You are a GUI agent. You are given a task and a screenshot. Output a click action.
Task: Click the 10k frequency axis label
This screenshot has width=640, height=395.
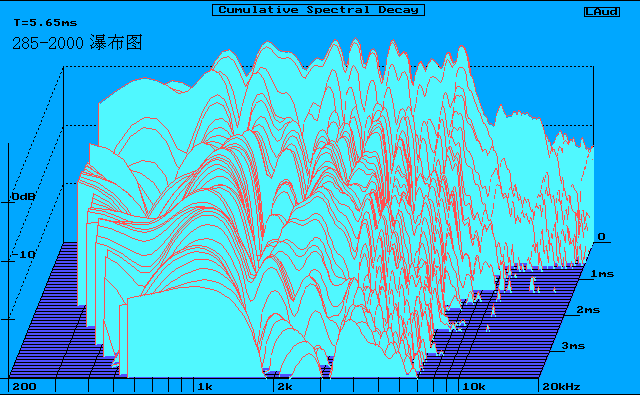coord(473,386)
